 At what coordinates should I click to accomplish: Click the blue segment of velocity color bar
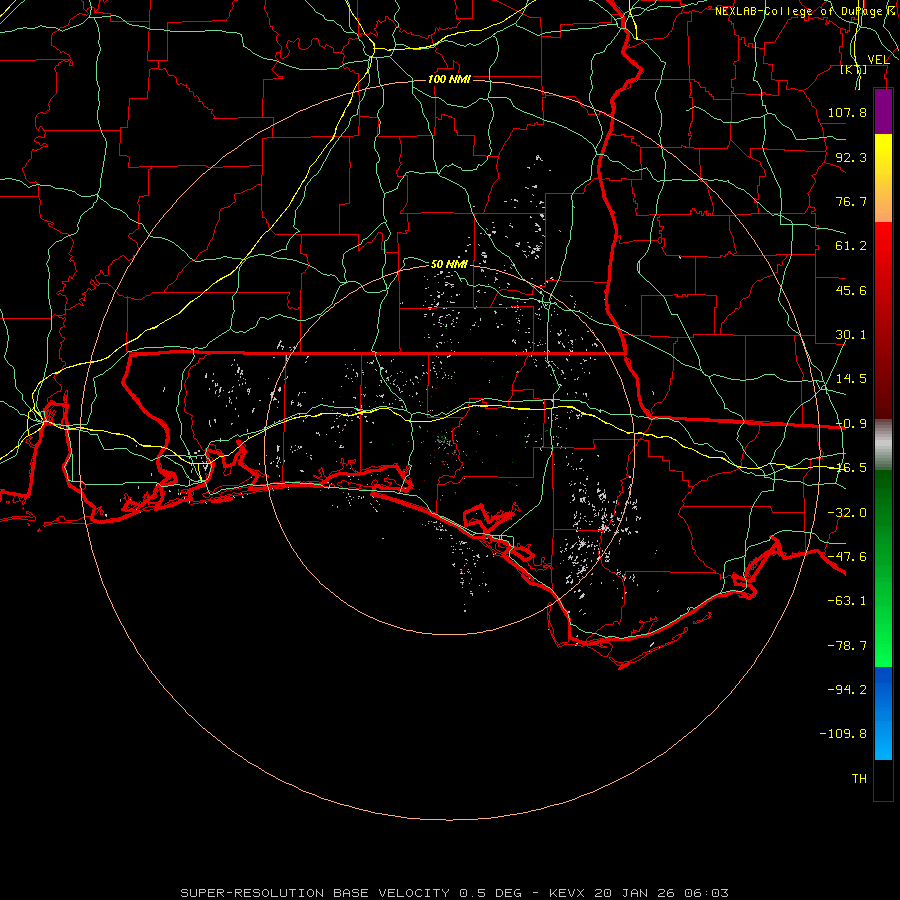(883, 713)
